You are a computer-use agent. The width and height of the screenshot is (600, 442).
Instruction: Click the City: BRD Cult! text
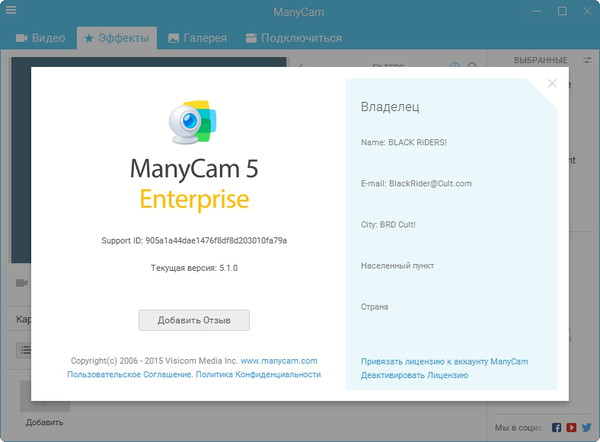[388, 225]
